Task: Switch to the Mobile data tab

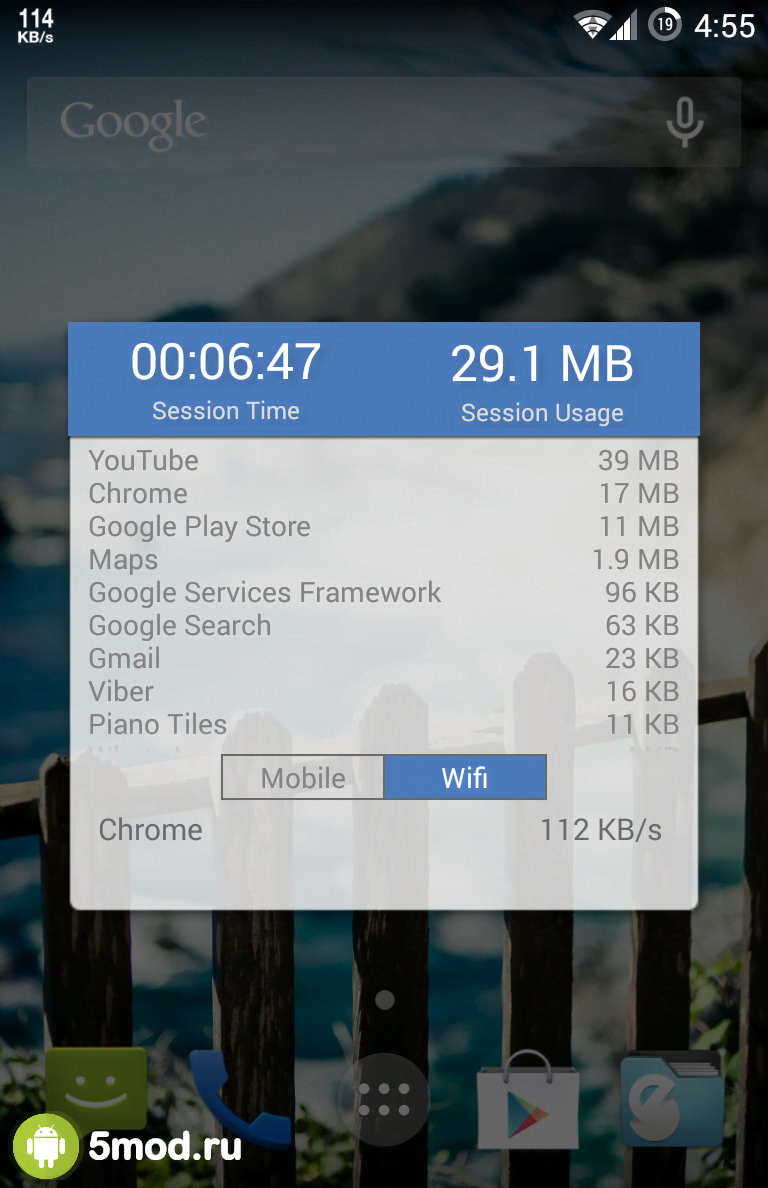Action: click(303, 777)
